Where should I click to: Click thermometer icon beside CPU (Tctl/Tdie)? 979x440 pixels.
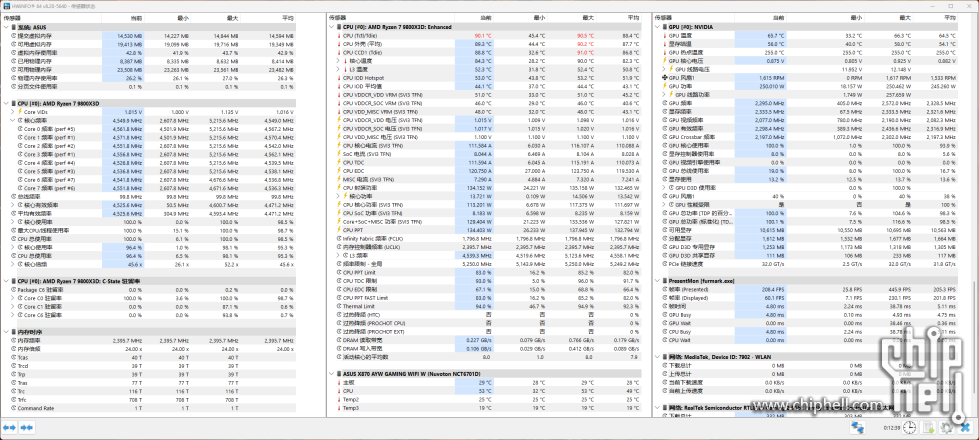point(339,36)
